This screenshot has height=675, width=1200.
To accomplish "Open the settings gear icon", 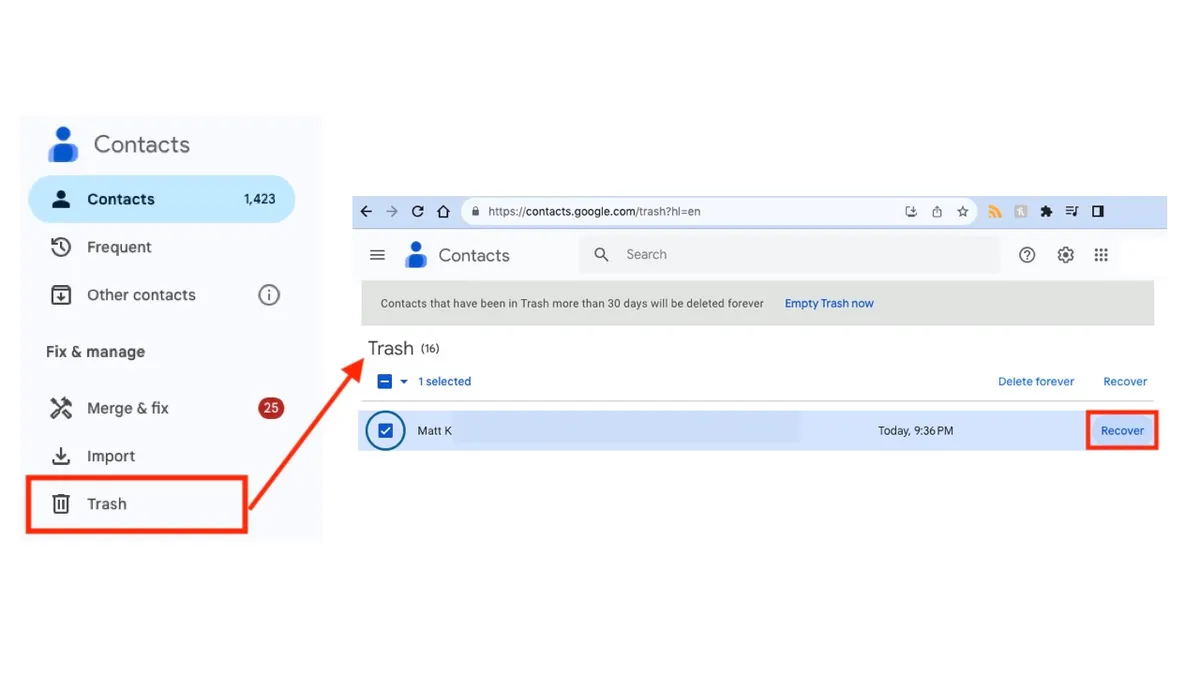I will [x=1066, y=255].
